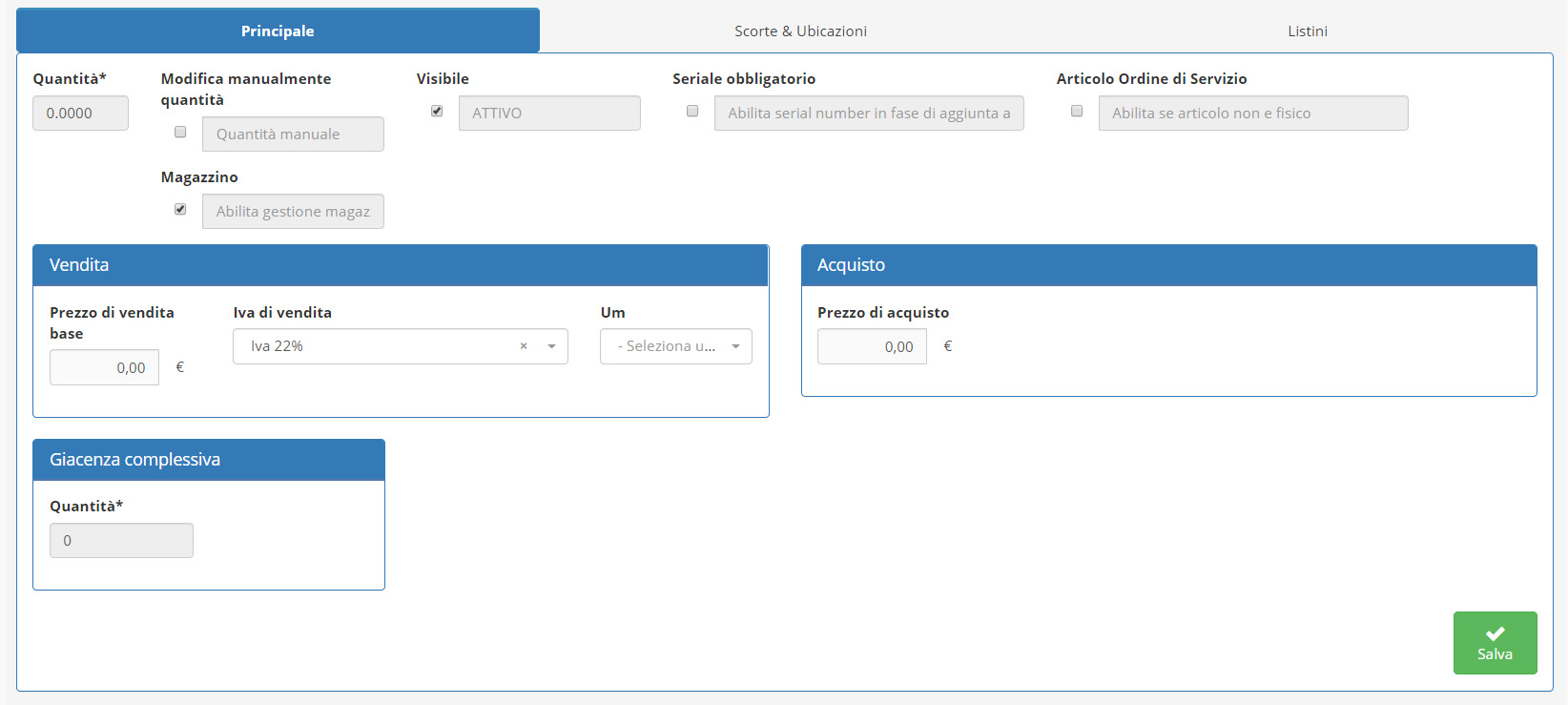Click the Giacenza complessiva Quantità field

point(121,541)
